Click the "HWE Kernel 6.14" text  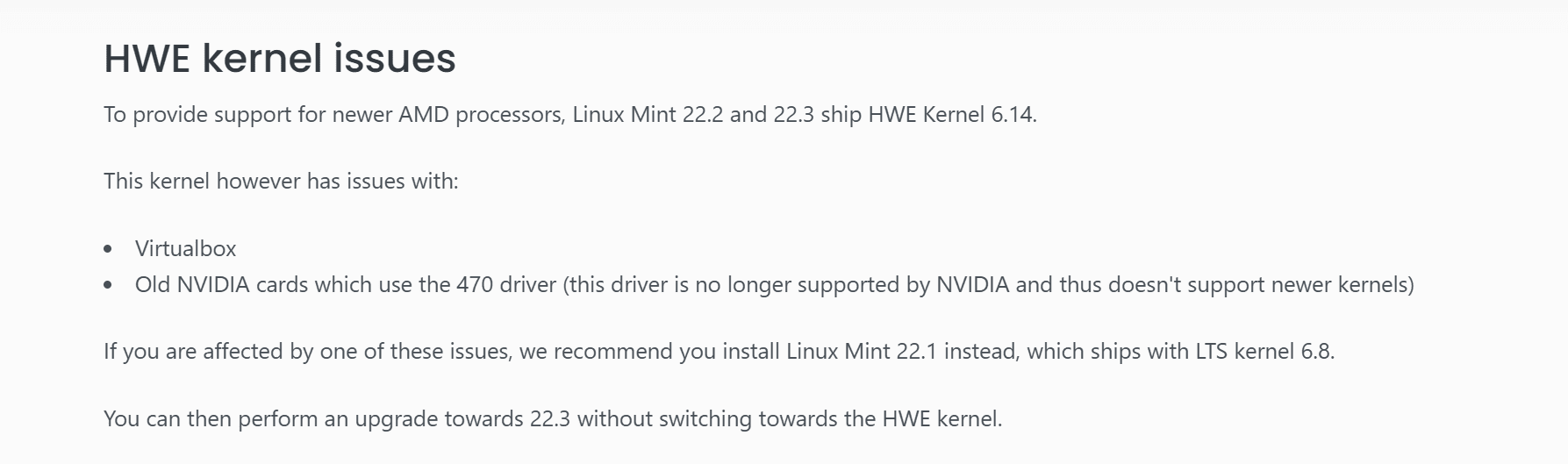(950, 115)
